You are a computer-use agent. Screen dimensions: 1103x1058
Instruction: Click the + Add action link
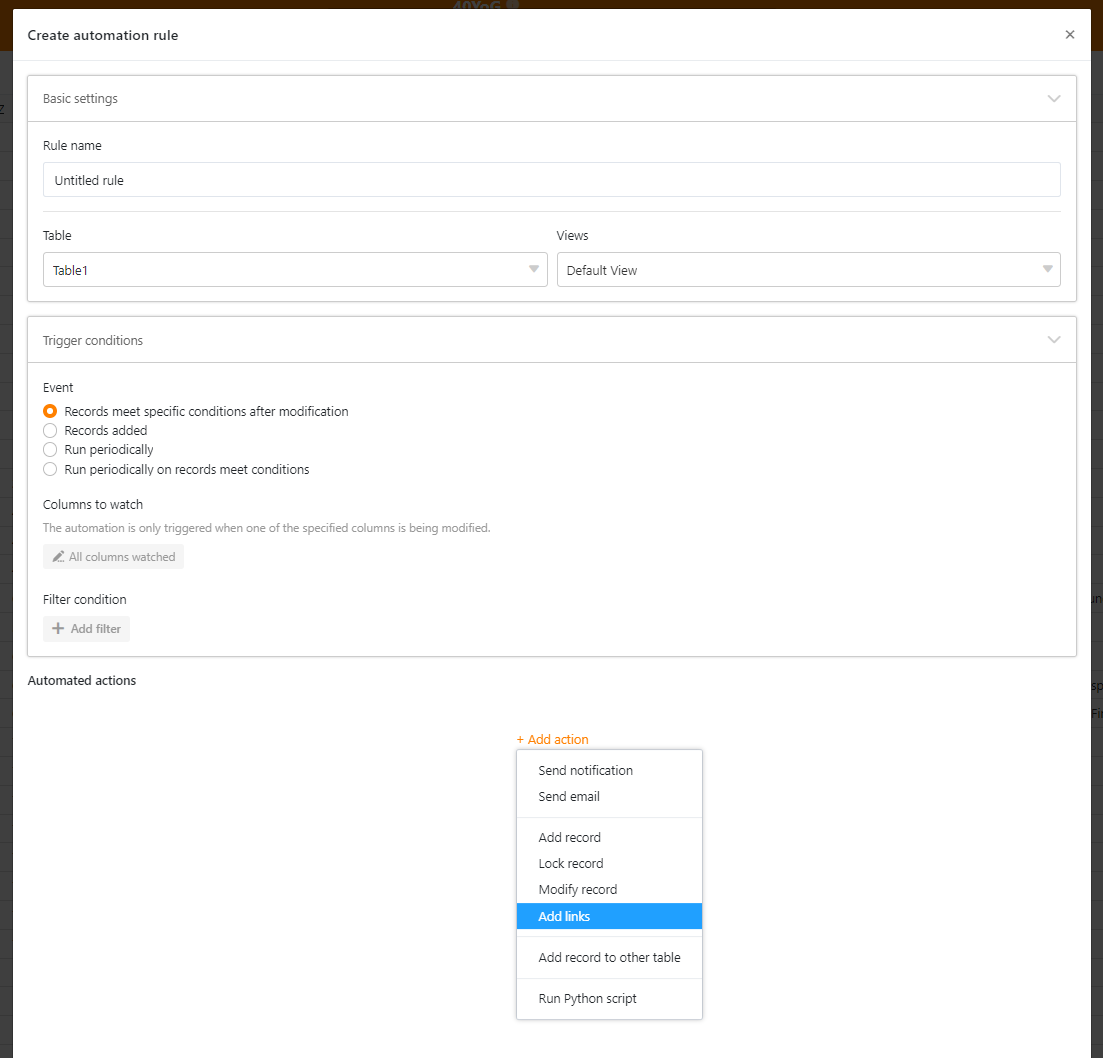552,740
